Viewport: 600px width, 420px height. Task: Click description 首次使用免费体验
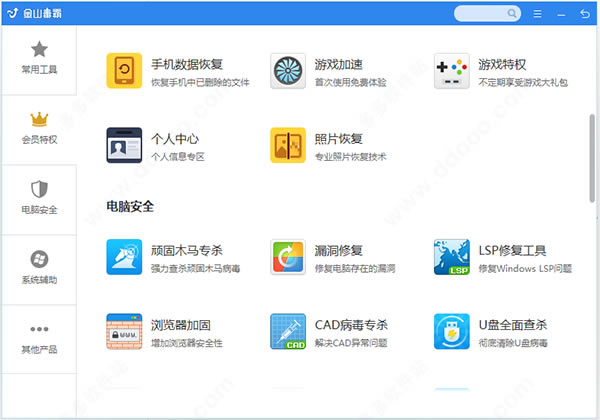(x=351, y=82)
